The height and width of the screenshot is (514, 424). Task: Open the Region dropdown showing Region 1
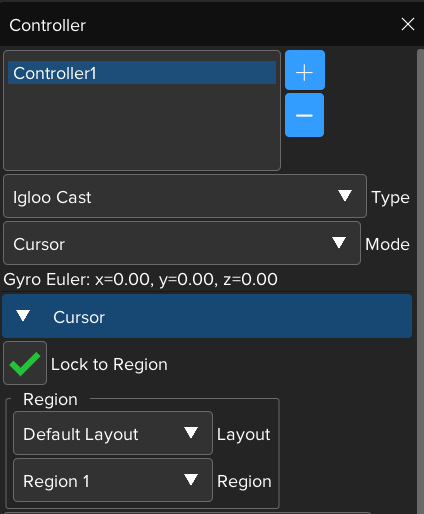pyautogui.click(x=113, y=480)
